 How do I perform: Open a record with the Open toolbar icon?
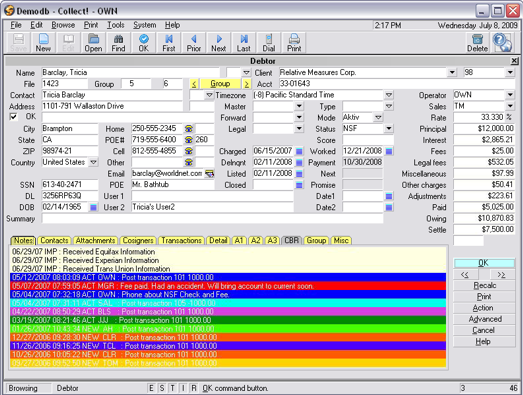pos(93,43)
